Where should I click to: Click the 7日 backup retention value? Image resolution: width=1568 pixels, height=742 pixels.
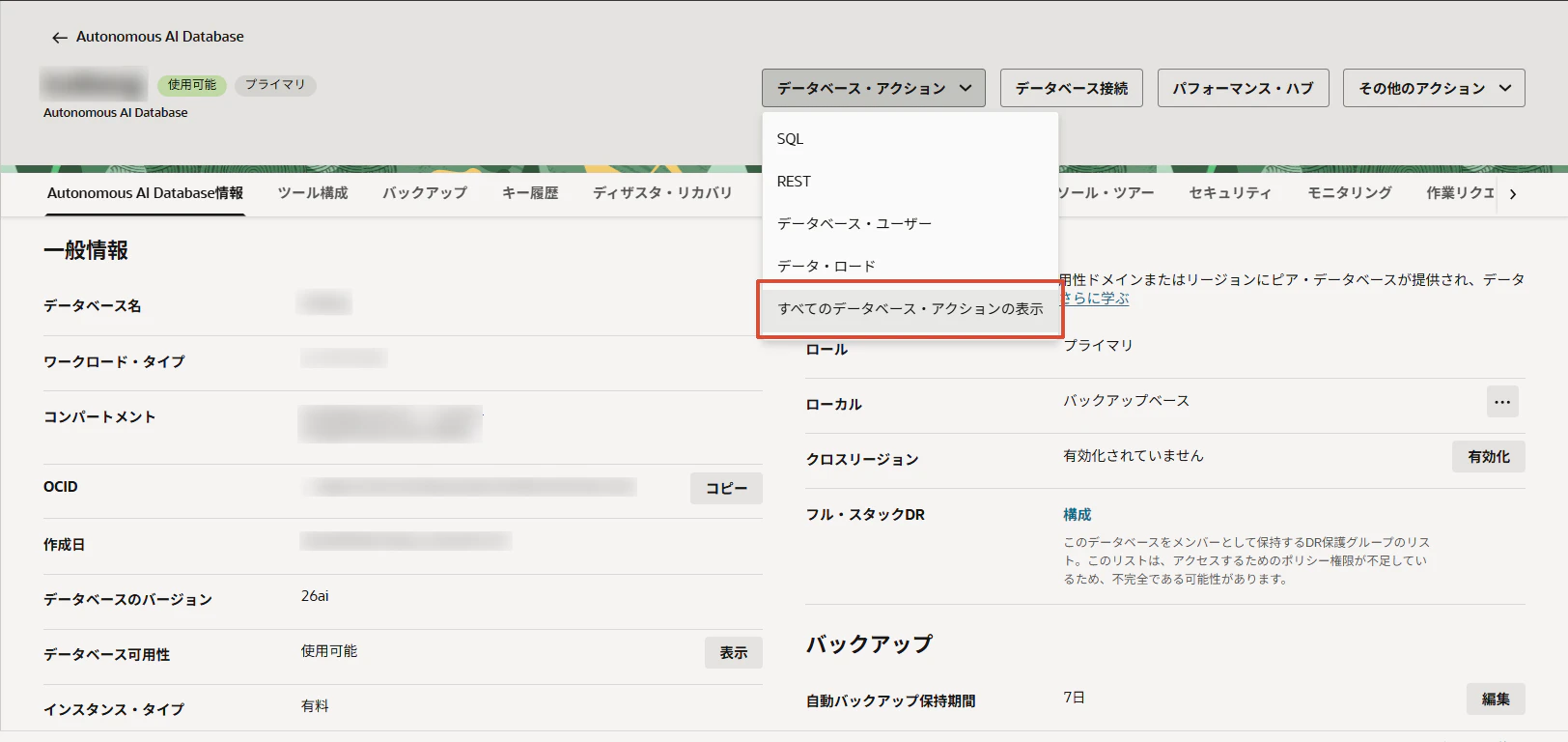point(1075,698)
